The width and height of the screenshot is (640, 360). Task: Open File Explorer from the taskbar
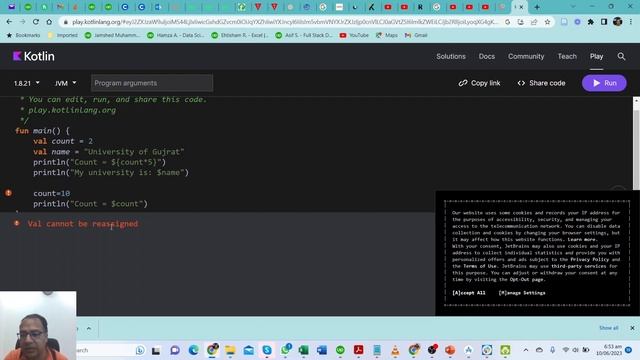coord(230,350)
